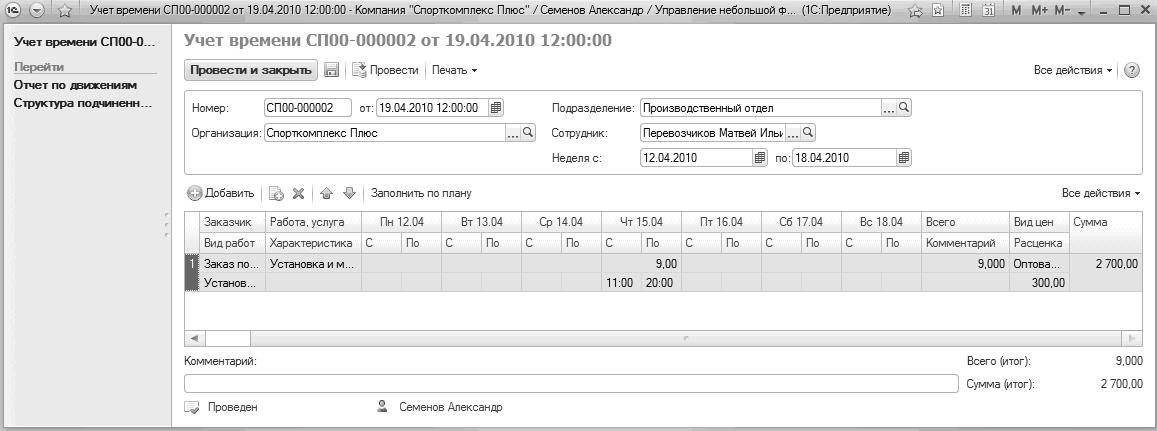Open calendar picker for Неделя с date
This screenshot has height=431, width=1157.
pyautogui.click(x=760, y=157)
